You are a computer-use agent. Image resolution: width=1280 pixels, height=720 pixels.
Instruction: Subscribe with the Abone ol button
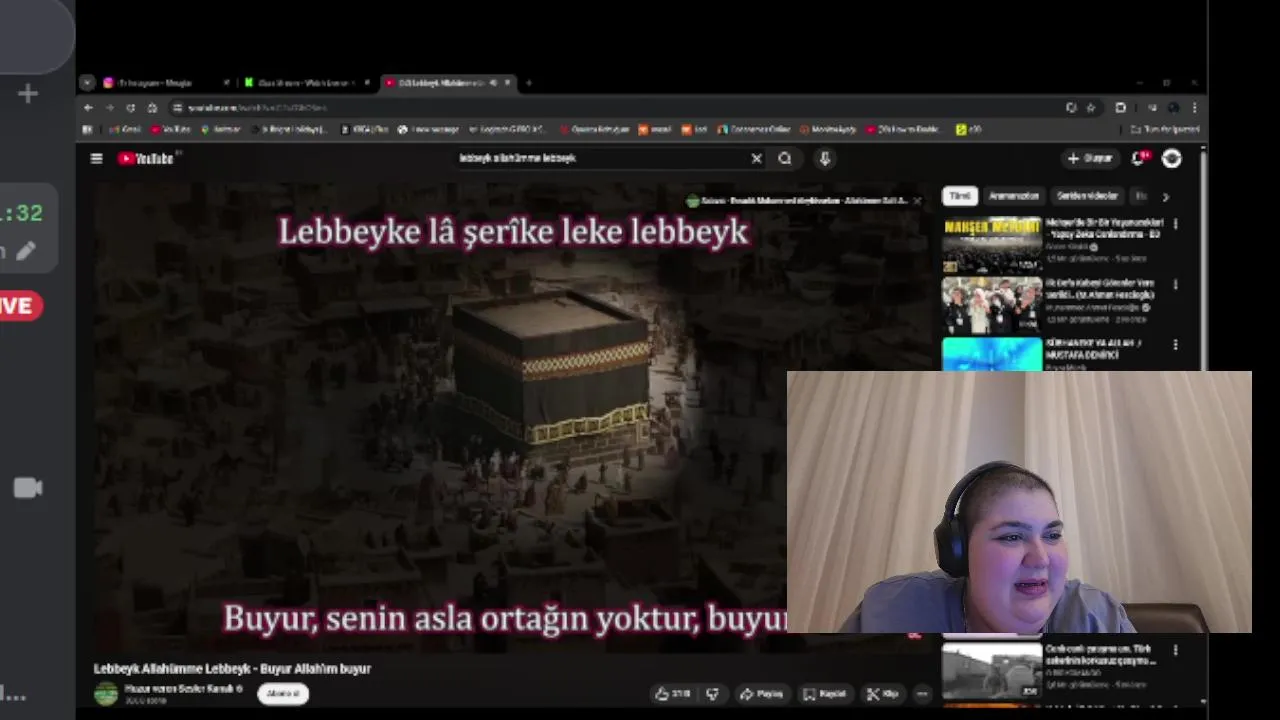click(x=283, y=693)
